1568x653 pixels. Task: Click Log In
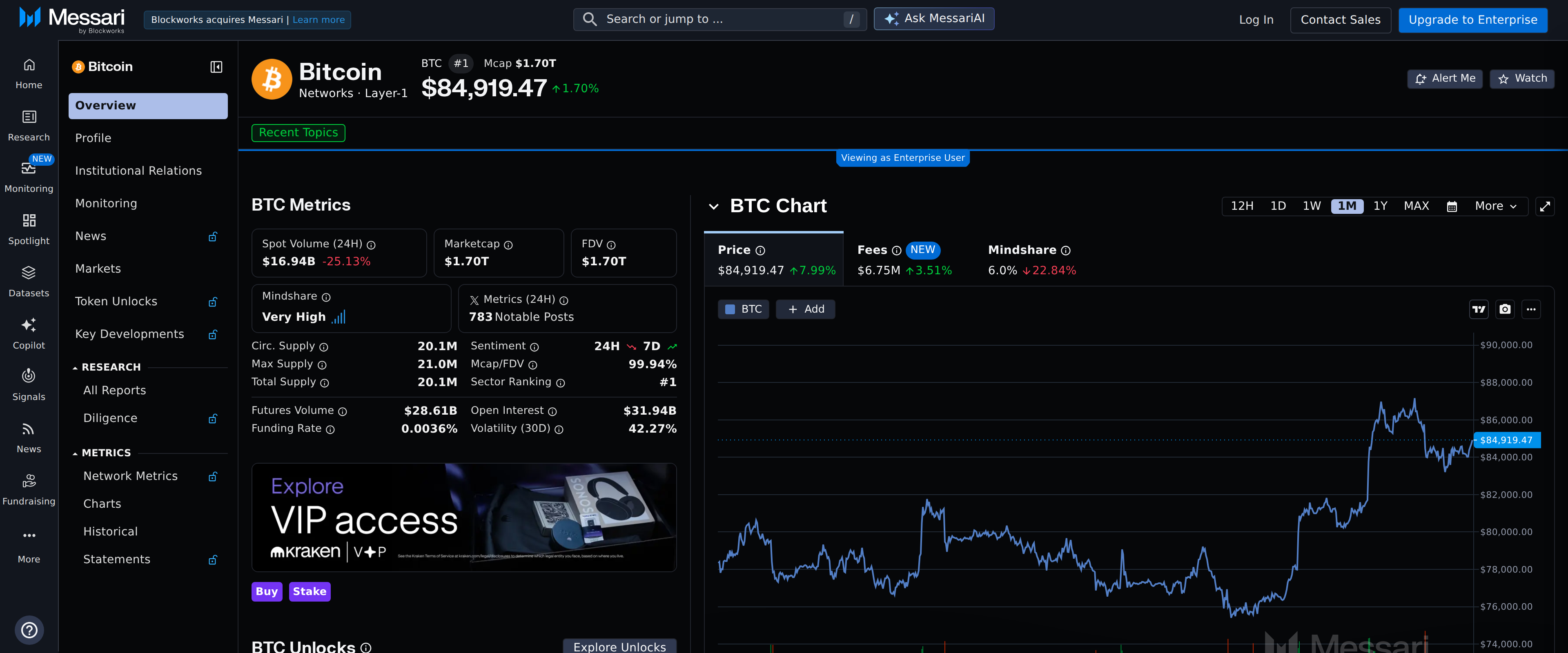pyautogui.click(x=1256, y=20)
